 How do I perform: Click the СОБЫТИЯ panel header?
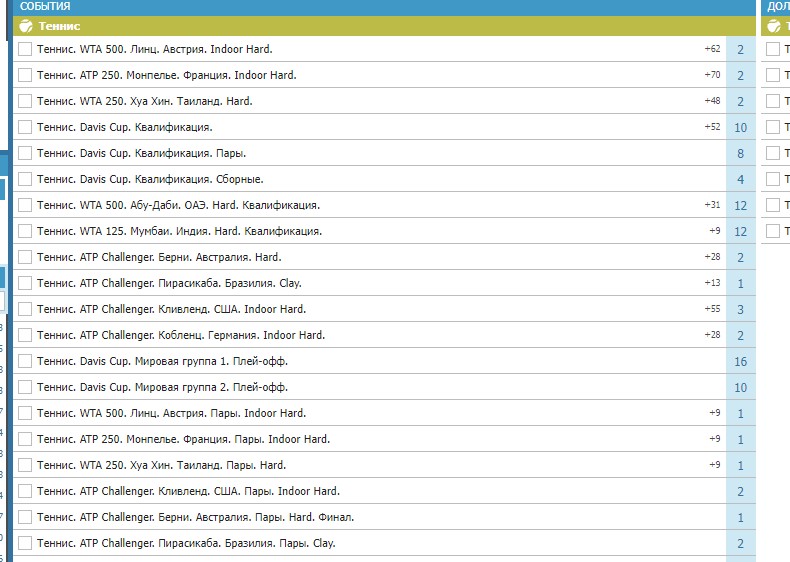tap(384, 7)
